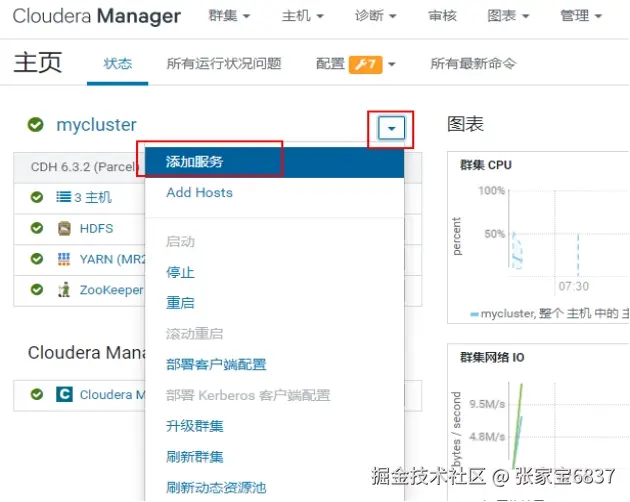
Task: Click the 群集网络 IO chart title
Action: point(492,357)
